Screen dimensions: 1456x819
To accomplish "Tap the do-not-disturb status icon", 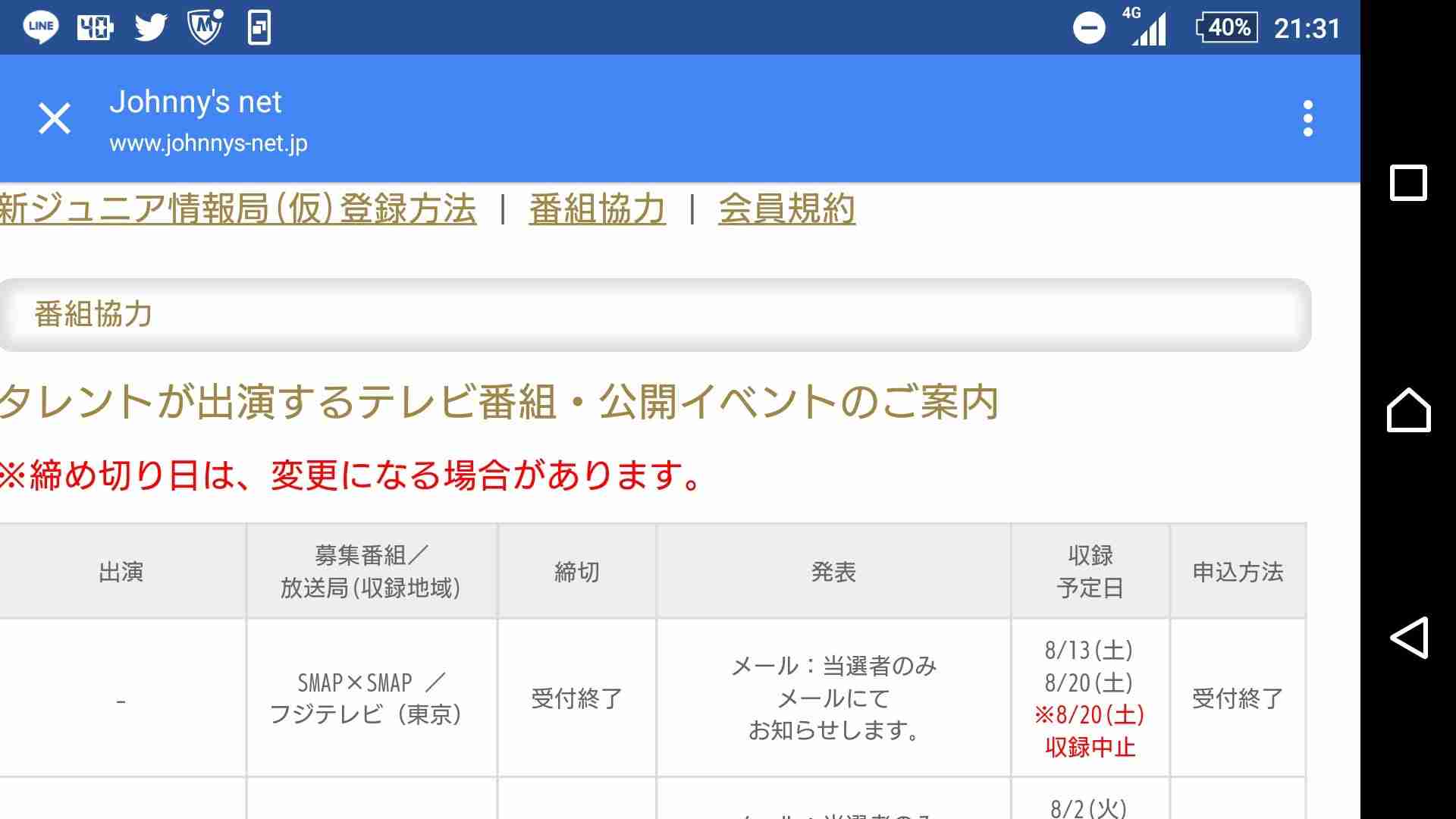I will click(1089, 29).
